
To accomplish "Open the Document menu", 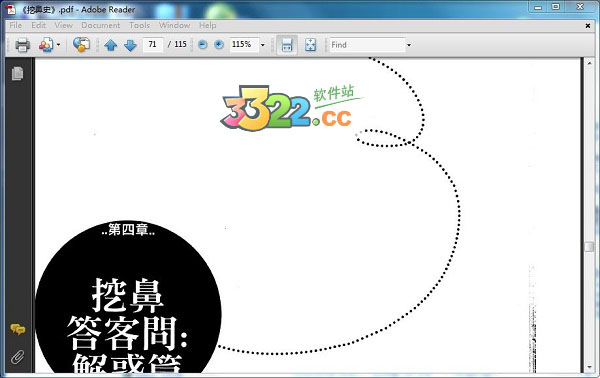I will 100,25.
